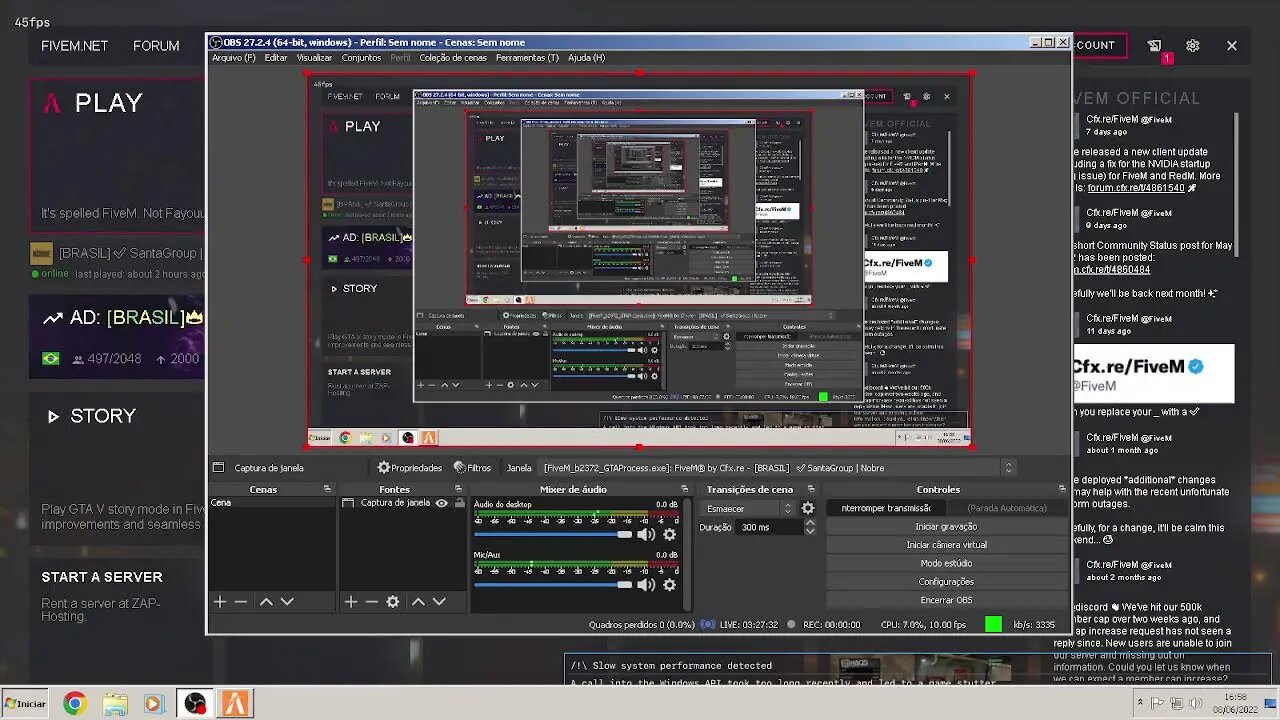Viewport: 1280px width, 720px height.
Task: Open transition properties gear next to Esmaecer
Action: point(808,508)
